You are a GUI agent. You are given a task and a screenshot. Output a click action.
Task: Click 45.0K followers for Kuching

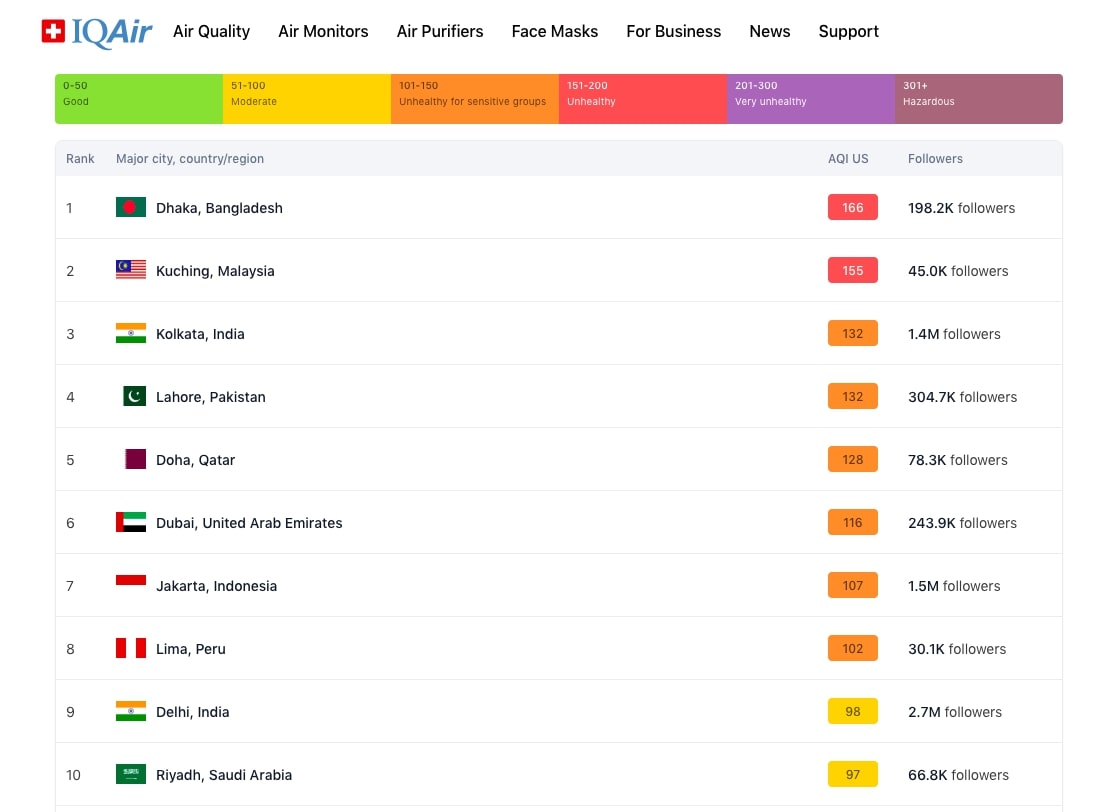pos(958,271)
